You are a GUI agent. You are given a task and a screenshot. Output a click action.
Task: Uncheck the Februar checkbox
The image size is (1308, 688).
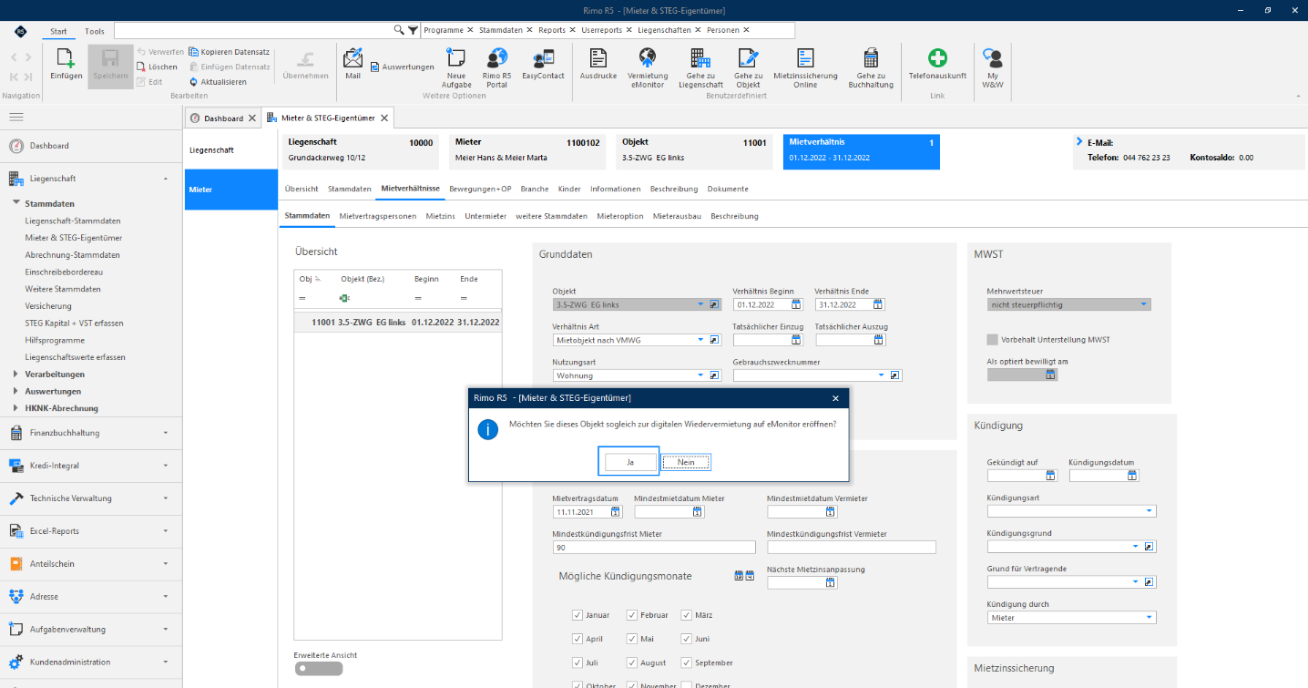(x=632, y=615)
